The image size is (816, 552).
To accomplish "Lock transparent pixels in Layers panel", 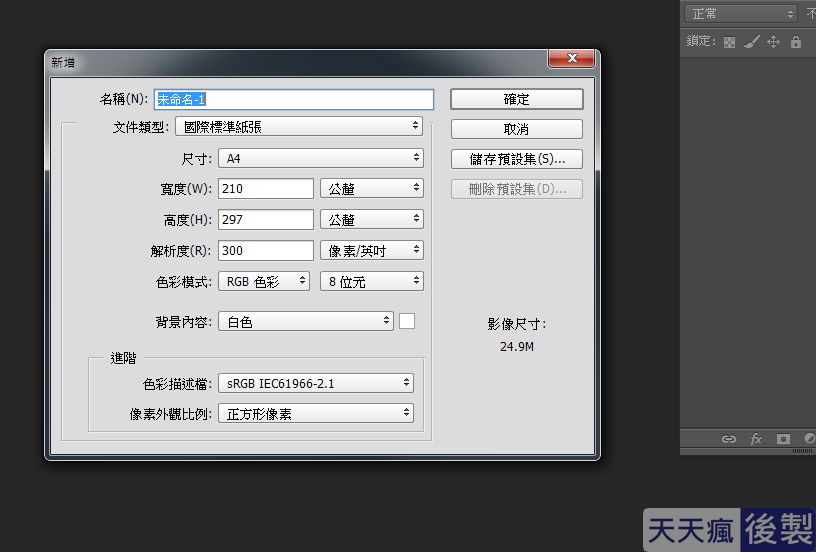I will coord(729,42).
